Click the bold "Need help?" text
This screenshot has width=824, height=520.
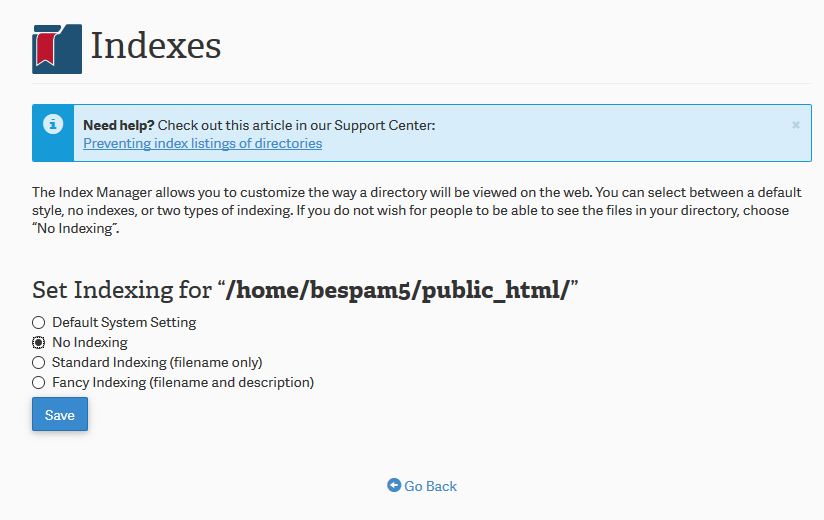tap(118, 125)
